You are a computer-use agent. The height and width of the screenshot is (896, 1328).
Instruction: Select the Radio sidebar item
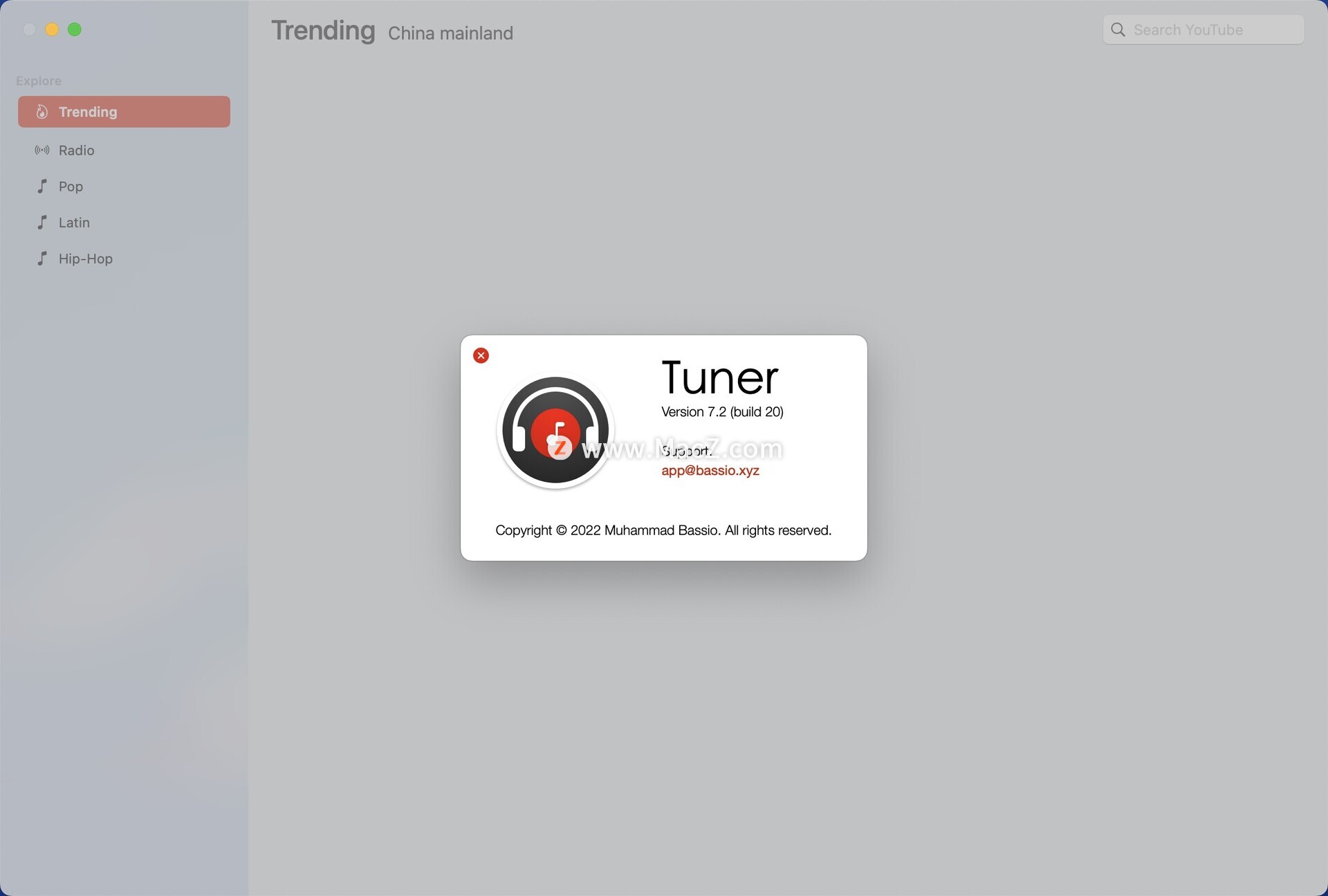coord(76,150)
